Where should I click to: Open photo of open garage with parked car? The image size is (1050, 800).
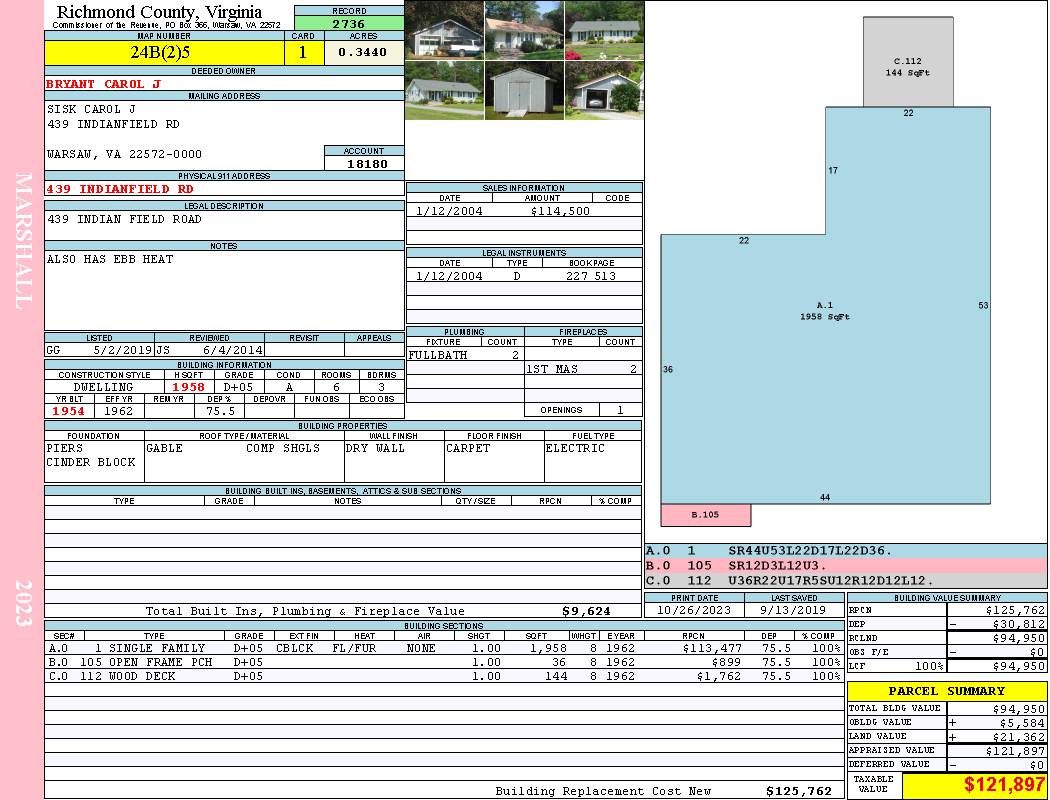point(604,90)
